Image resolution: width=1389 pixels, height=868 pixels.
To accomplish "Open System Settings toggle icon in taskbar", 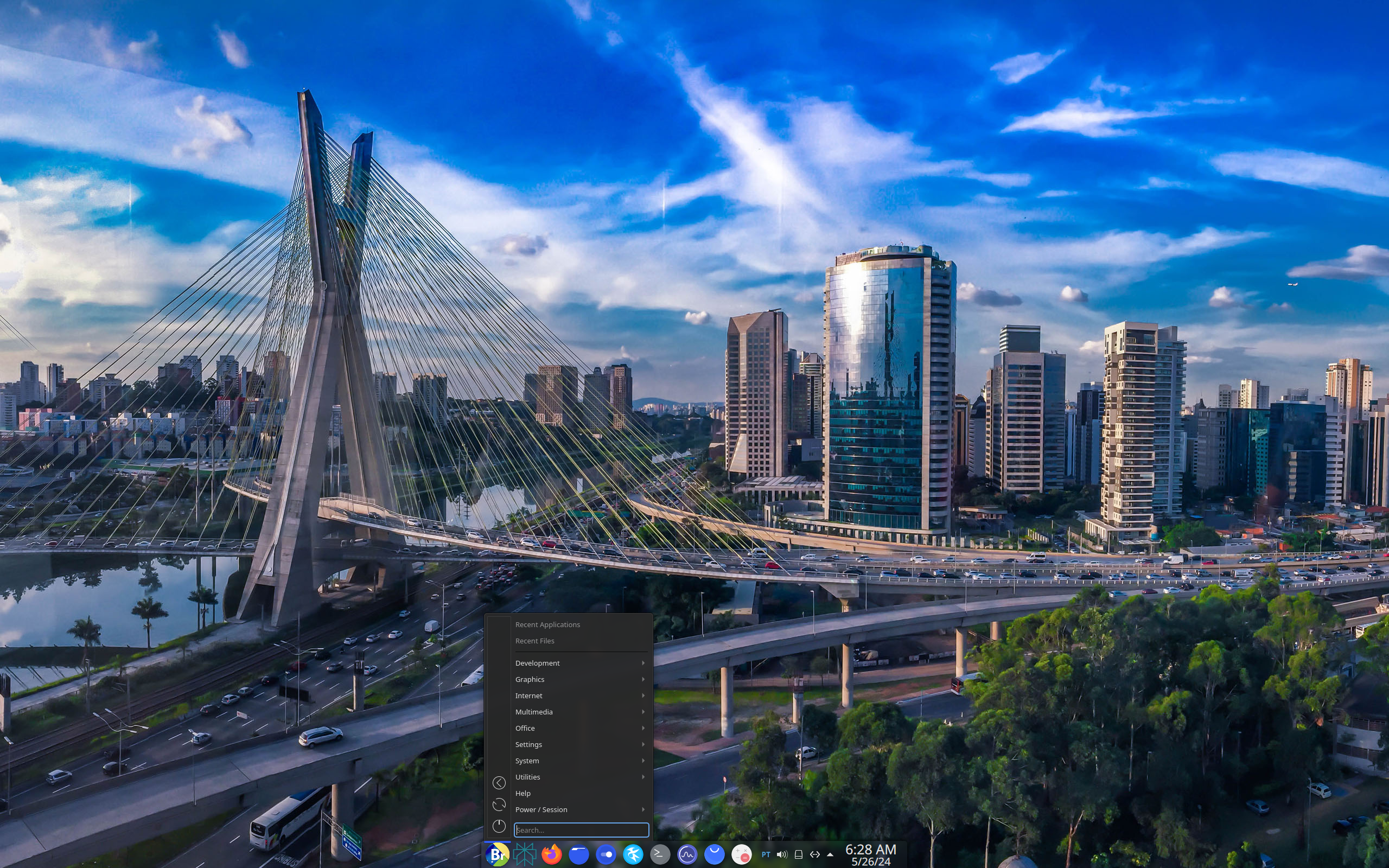I will pos(606,855).
